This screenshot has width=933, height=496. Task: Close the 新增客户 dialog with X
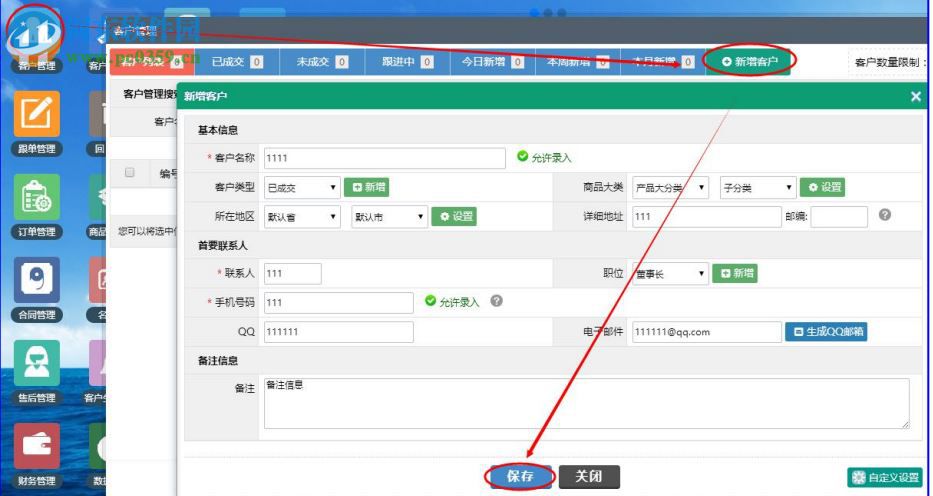(x=916, y=96)
